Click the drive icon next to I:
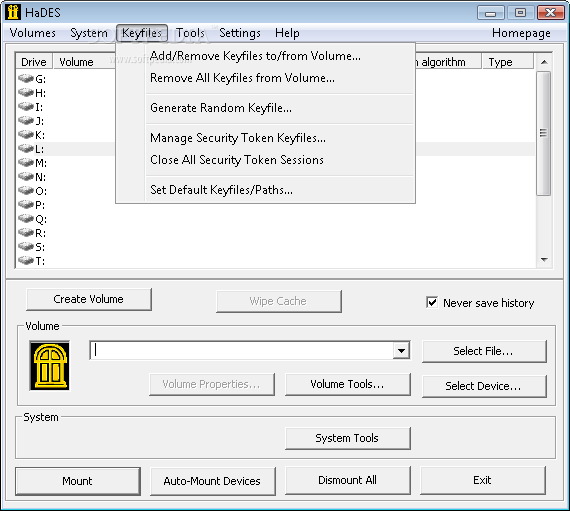This screenshot has height=511, width=570. click(x=26, y=106)
